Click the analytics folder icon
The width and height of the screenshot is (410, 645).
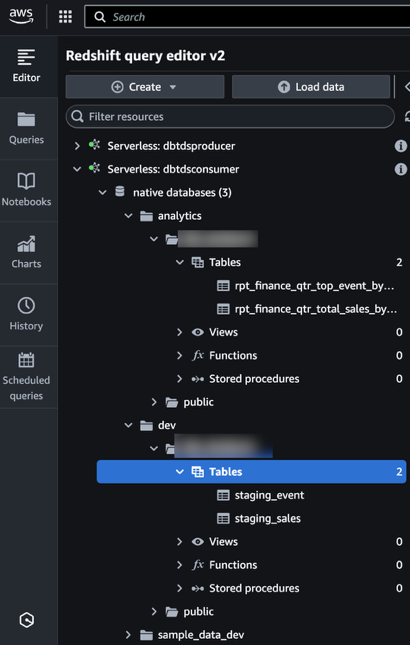tap(146, 216)
